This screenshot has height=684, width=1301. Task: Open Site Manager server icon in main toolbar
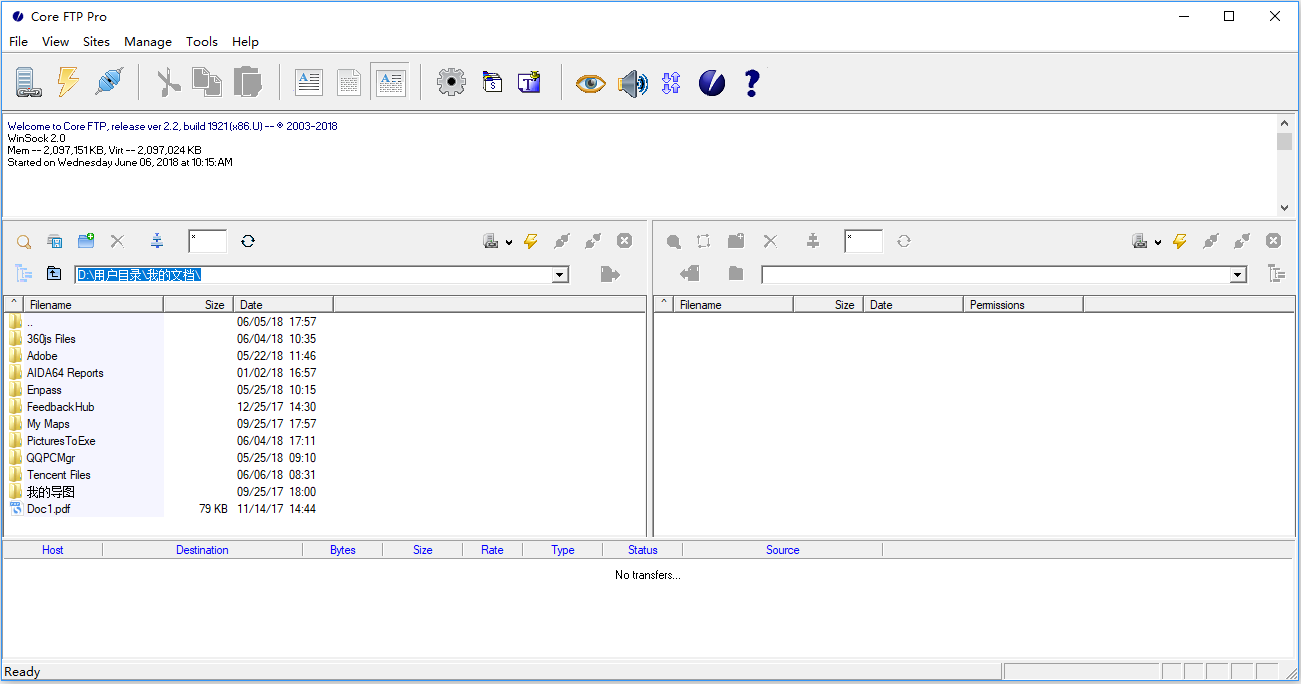coord(27,82)
